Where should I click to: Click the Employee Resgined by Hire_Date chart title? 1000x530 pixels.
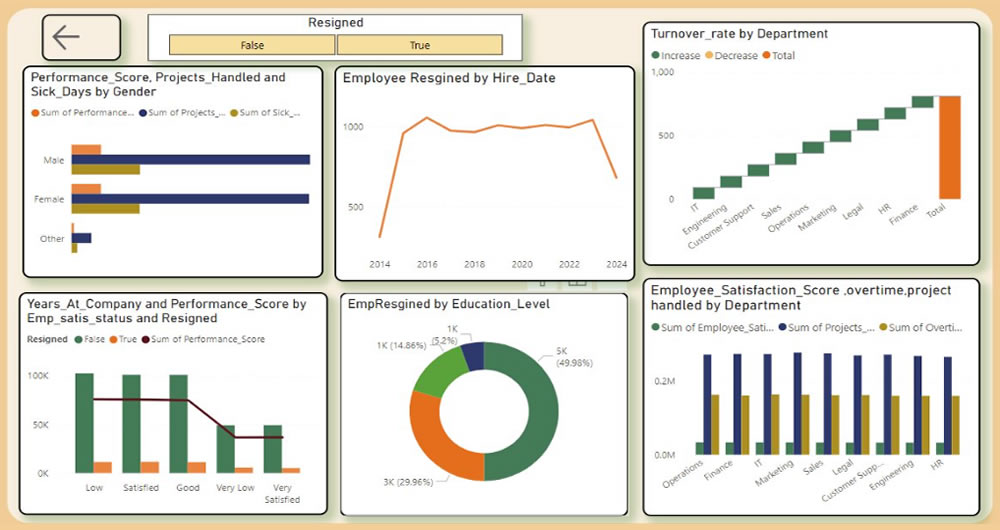(x=449, y=78)
